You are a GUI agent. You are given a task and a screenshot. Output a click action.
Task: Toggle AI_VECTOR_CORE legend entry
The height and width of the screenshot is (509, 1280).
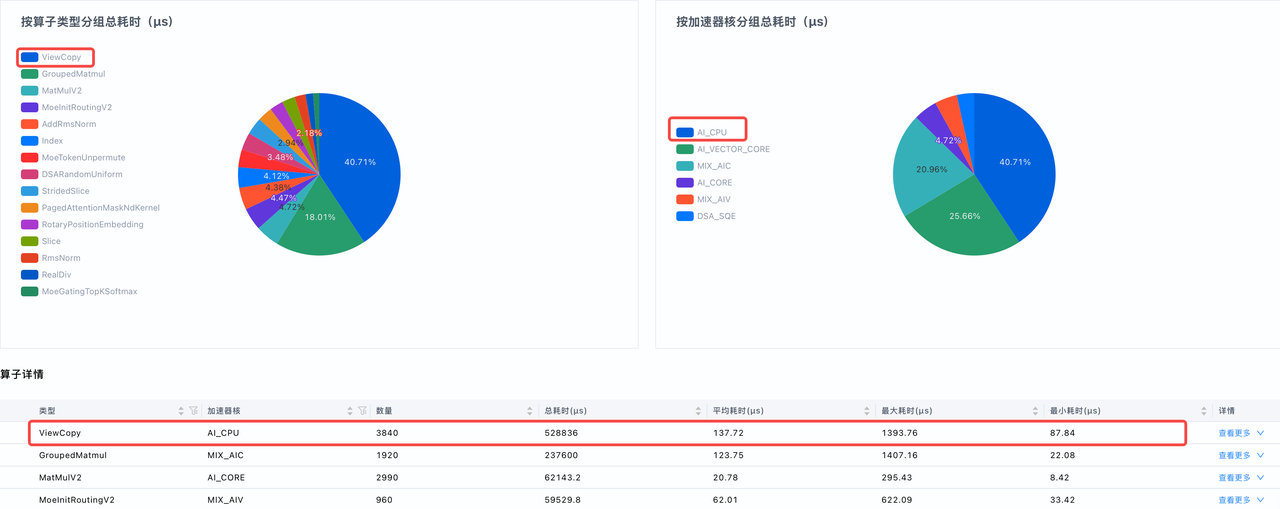click(723, 149)
